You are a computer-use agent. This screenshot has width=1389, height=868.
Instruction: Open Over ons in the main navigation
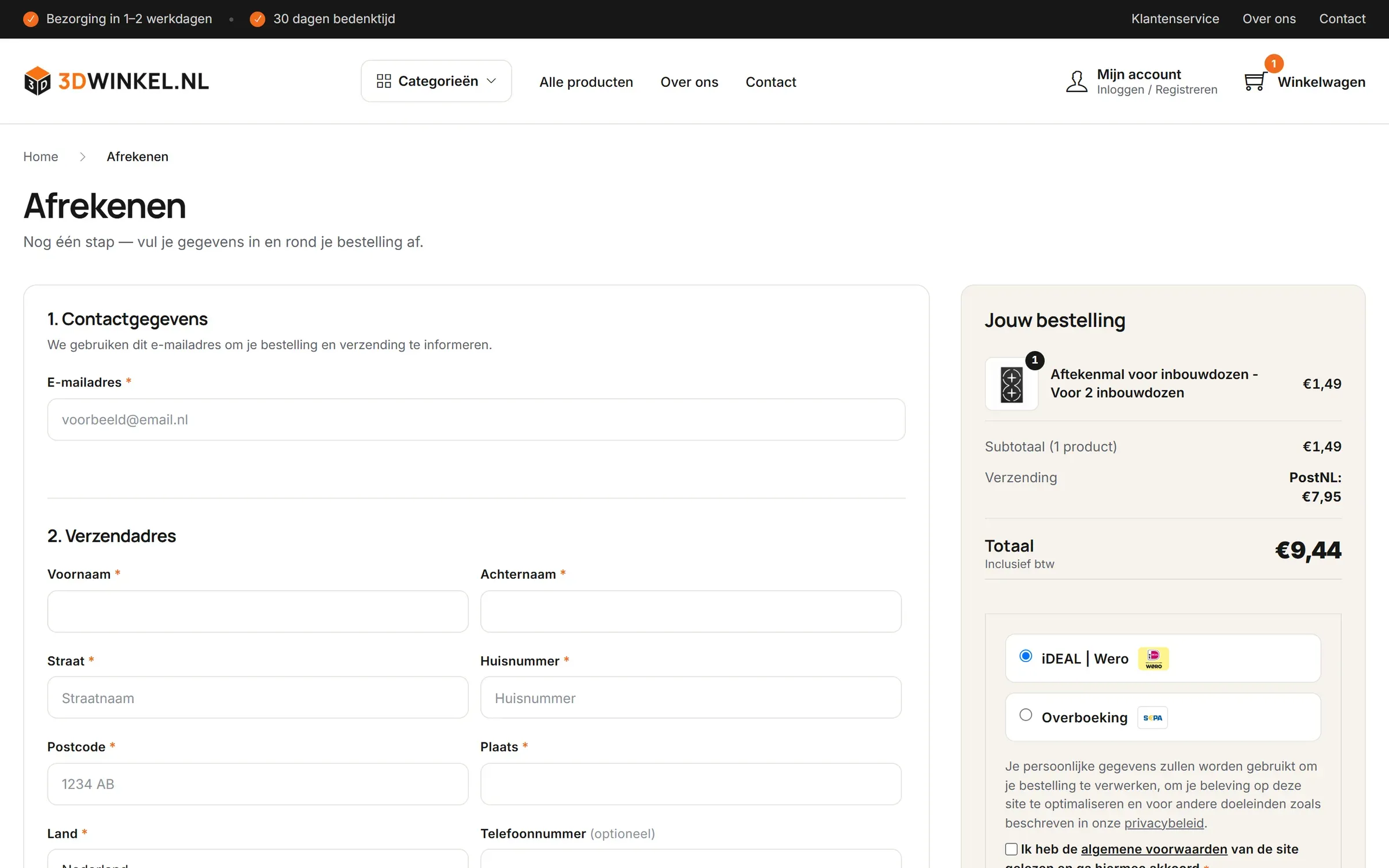pos(689,82)
